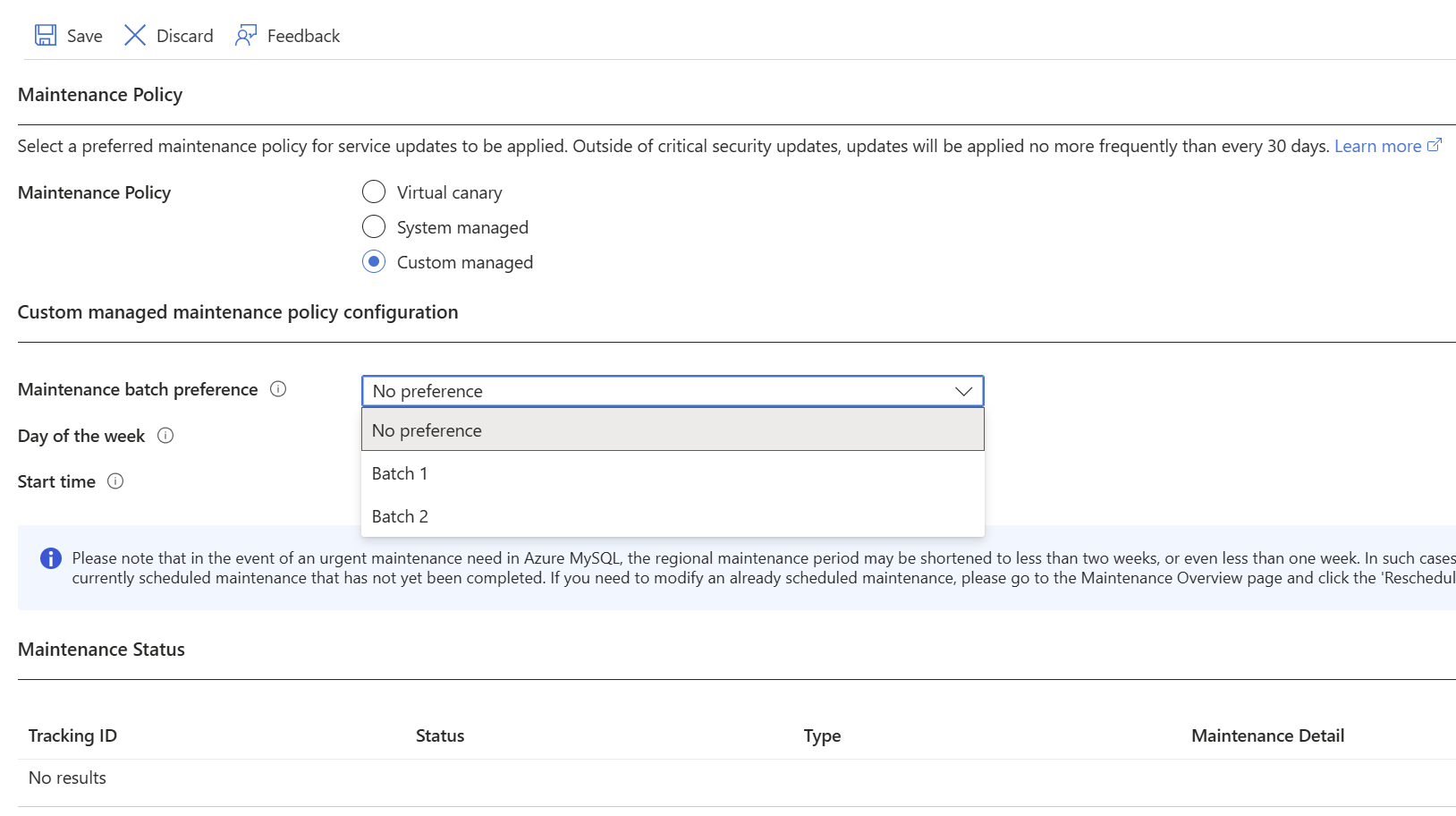Click the Discard X icon

tap(135, 36)
